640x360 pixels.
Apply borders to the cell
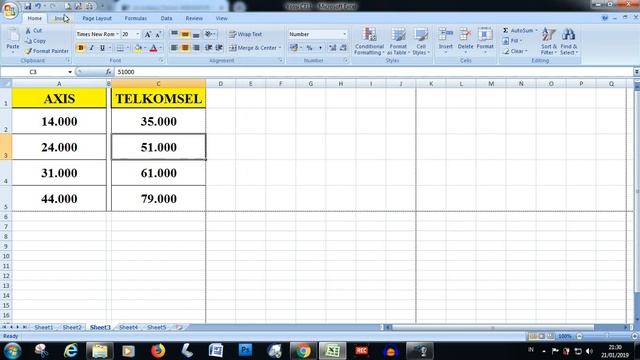pos(120,48)
